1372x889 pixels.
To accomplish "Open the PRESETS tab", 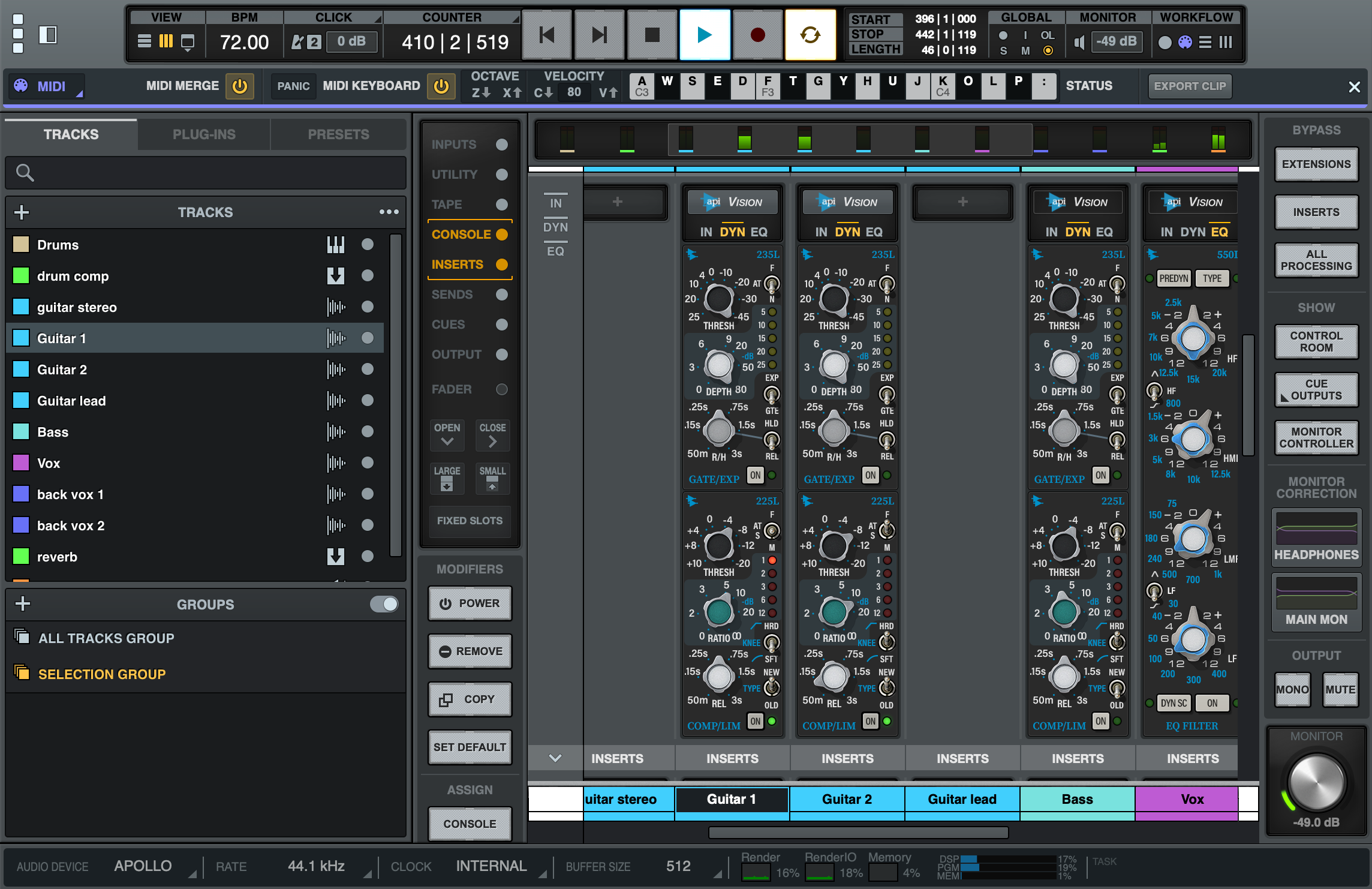I will point(338,134).
